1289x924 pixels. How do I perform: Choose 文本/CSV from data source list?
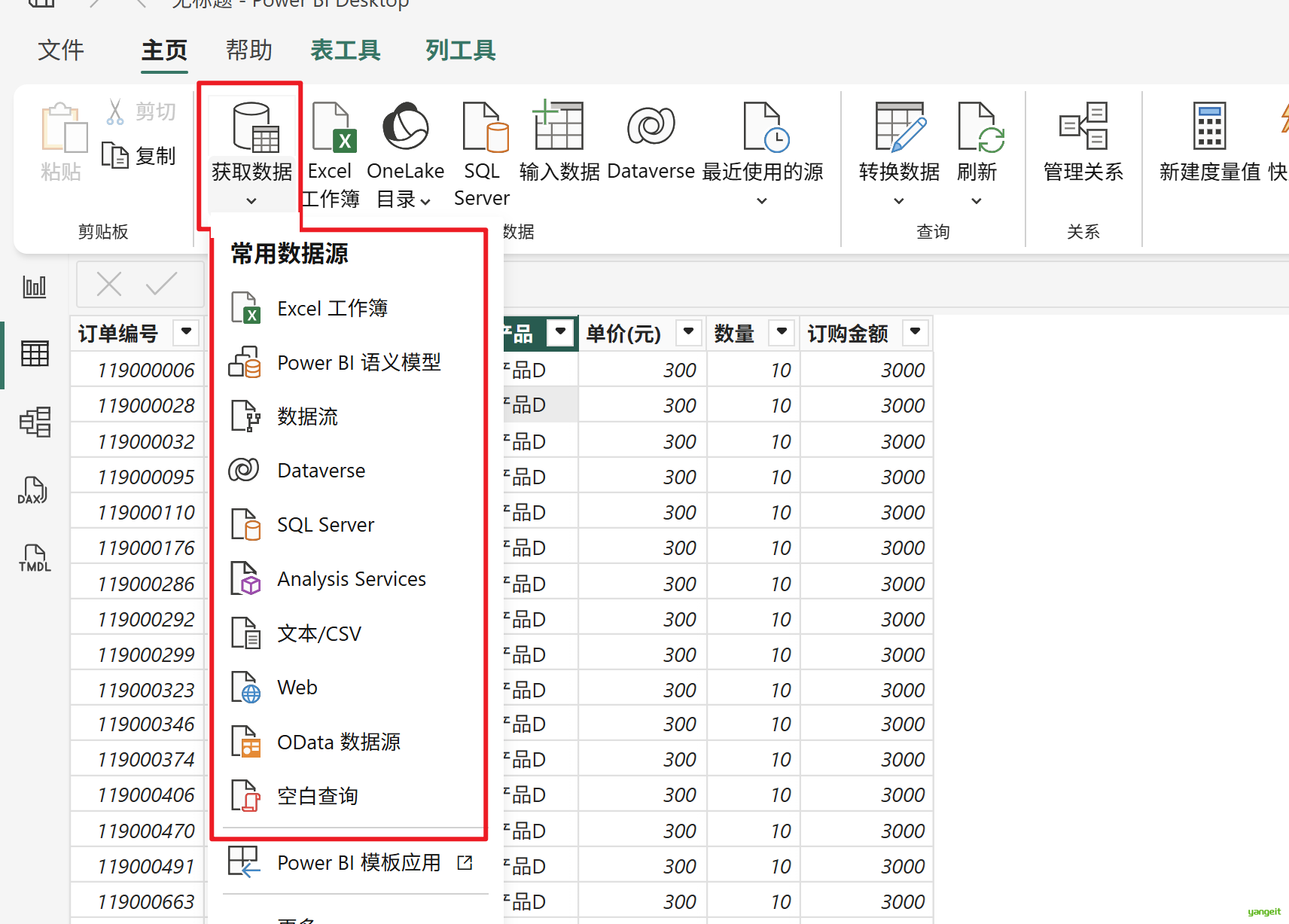click(319, 633)
